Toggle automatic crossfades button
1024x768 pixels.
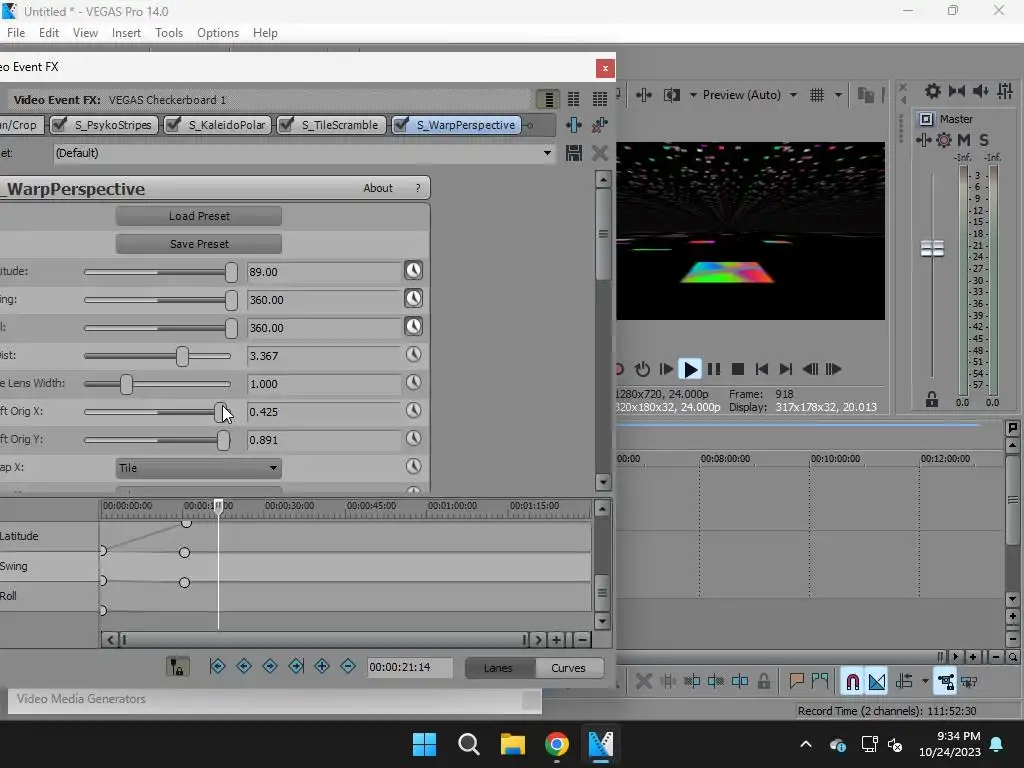coord(876,682)
